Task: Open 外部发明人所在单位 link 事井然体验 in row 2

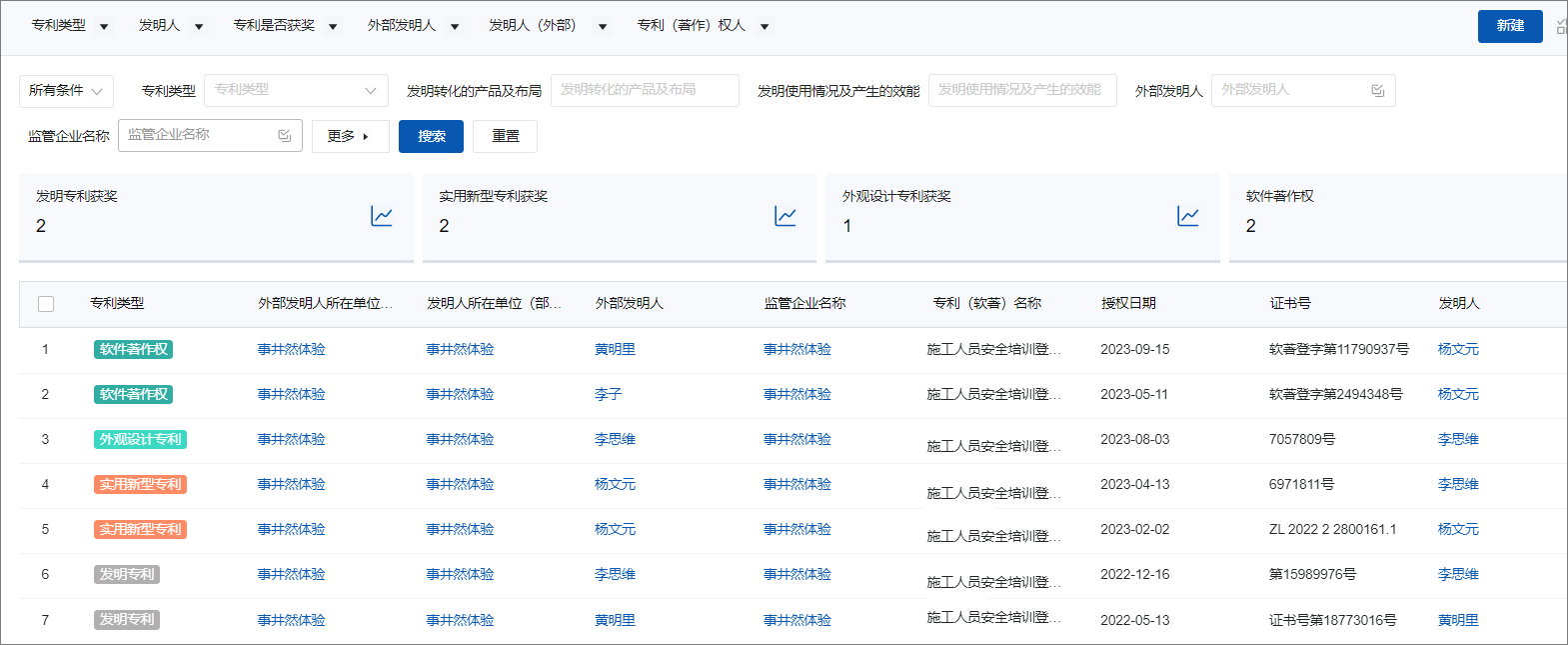Action: point(291,394)
